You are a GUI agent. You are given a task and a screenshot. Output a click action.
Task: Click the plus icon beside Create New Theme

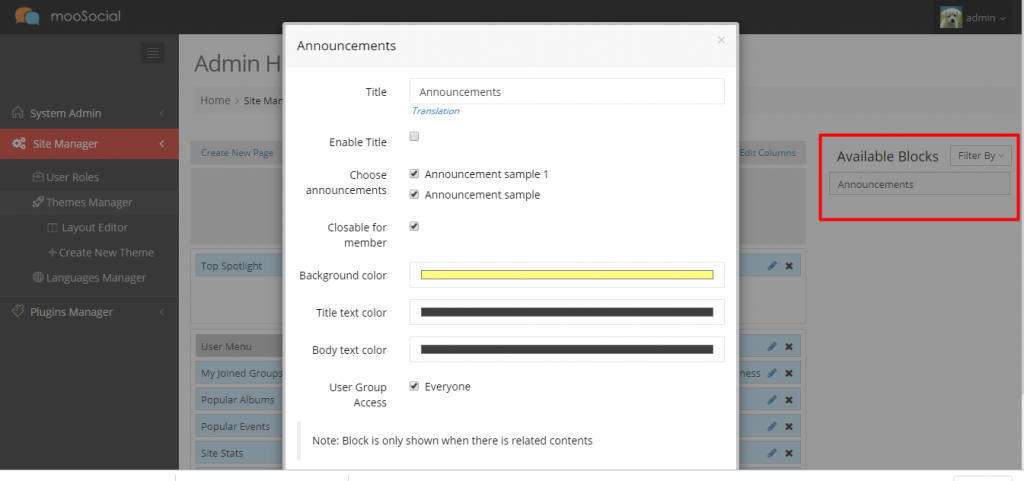coord(52,252)
